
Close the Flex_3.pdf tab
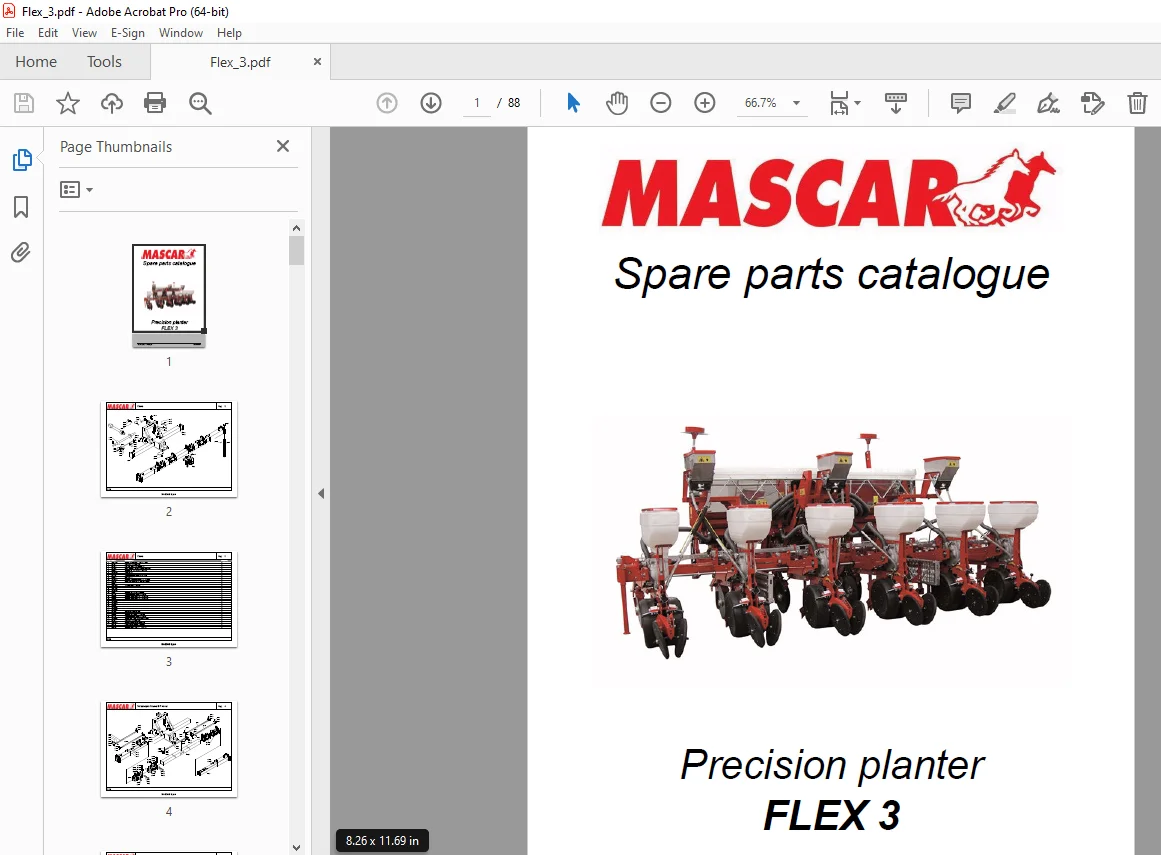pyautogui.click(x=317, y=61)
